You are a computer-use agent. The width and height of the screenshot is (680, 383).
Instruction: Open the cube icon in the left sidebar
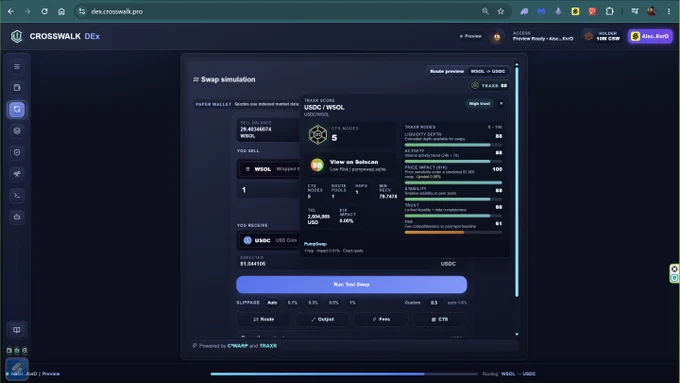[x=17, y=131]
